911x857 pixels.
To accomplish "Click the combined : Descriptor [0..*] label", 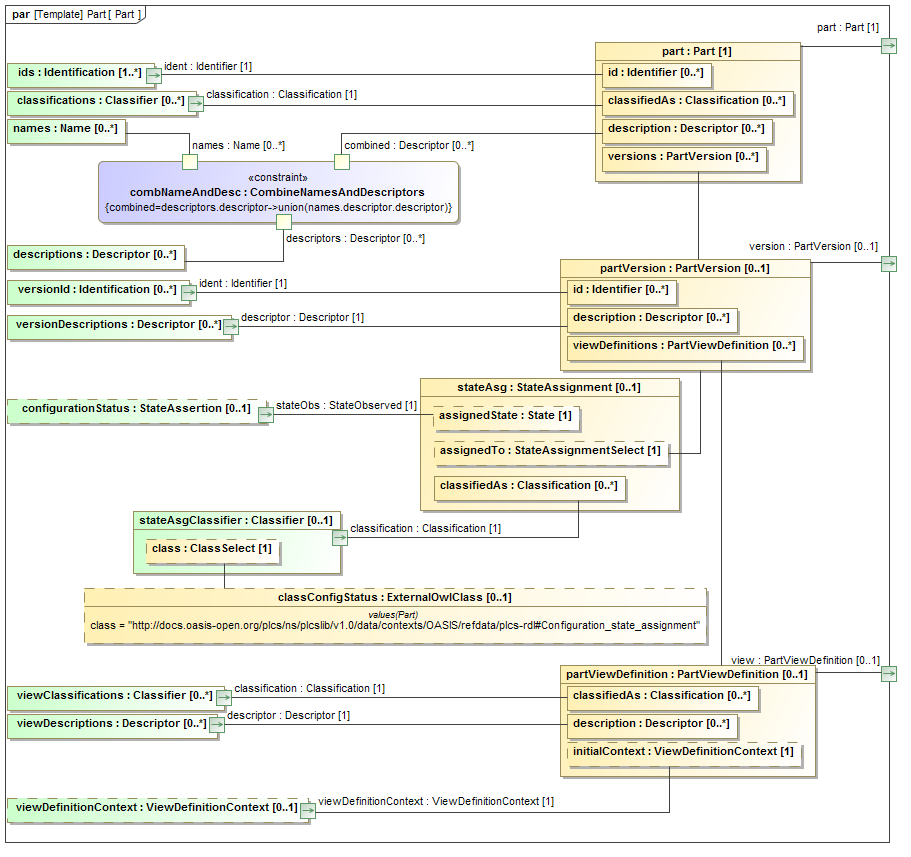I will coord(409,146).
